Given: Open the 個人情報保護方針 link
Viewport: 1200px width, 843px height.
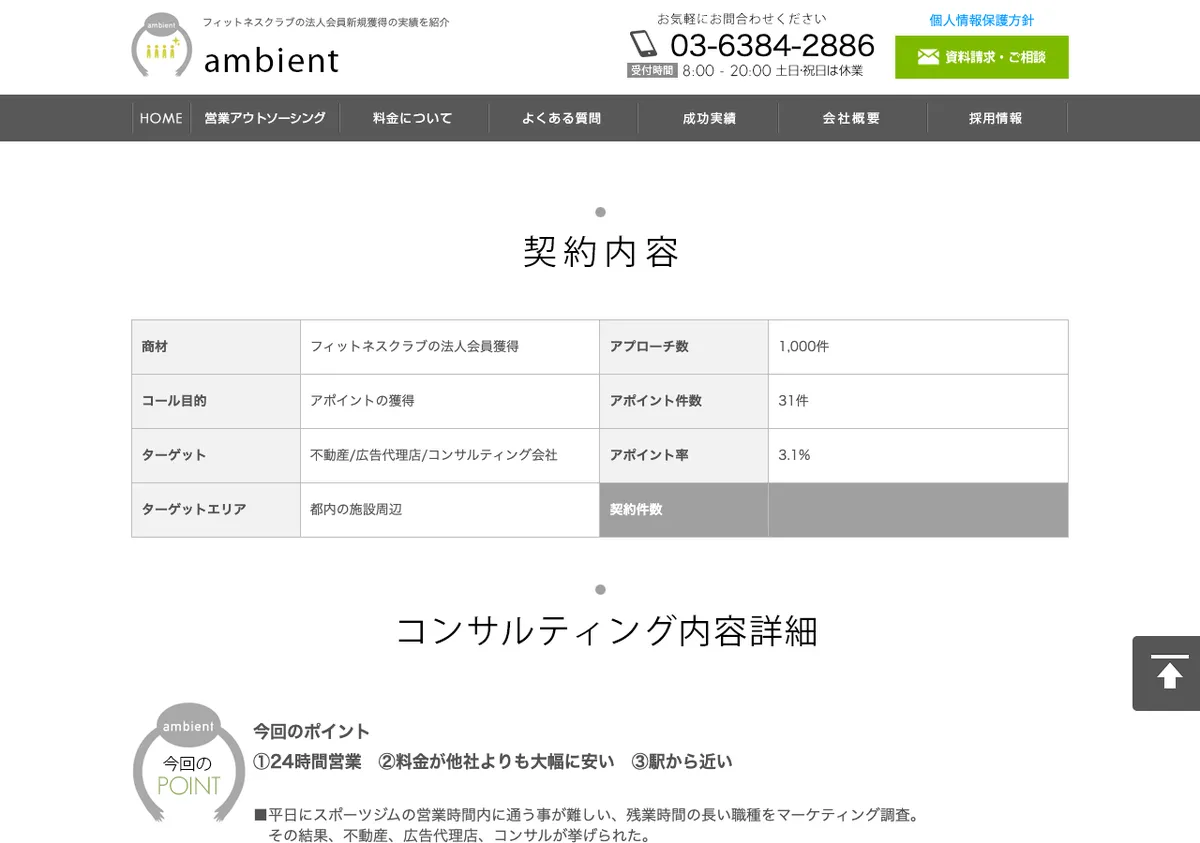Looking at the screenshot, I should (x=981, y=20).
